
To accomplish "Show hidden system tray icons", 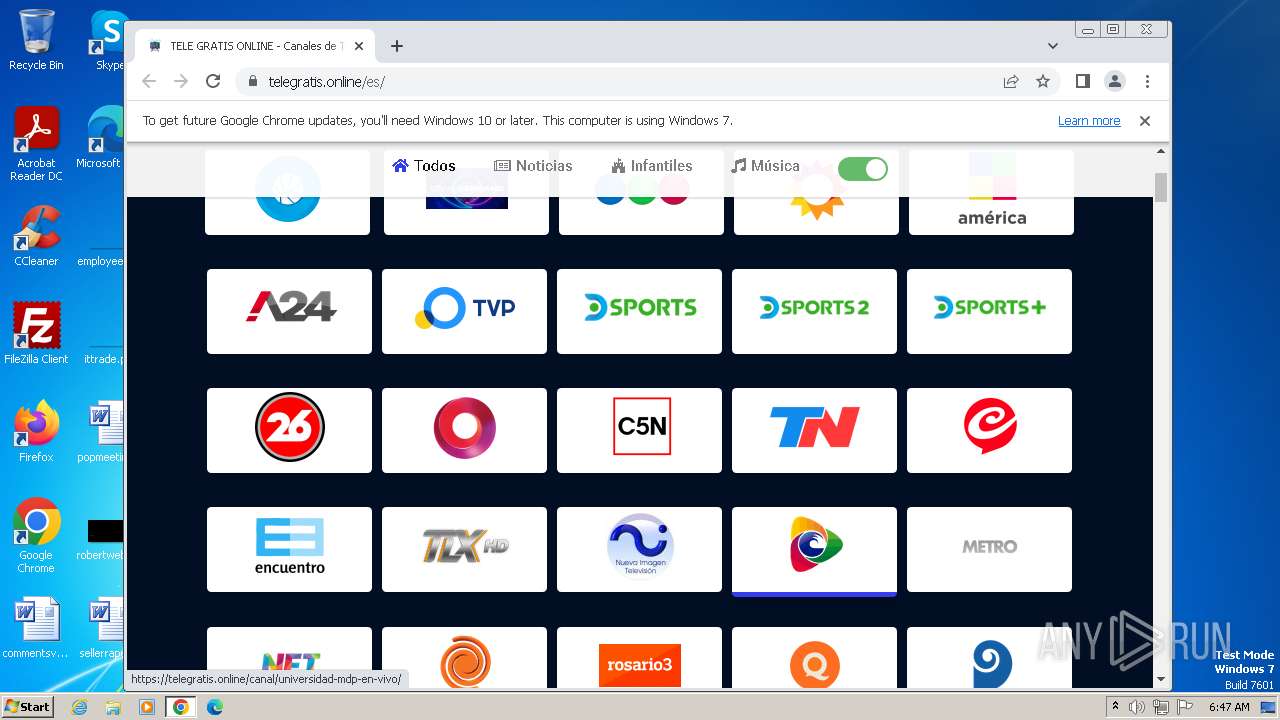I will click(x=1115, y=707).
